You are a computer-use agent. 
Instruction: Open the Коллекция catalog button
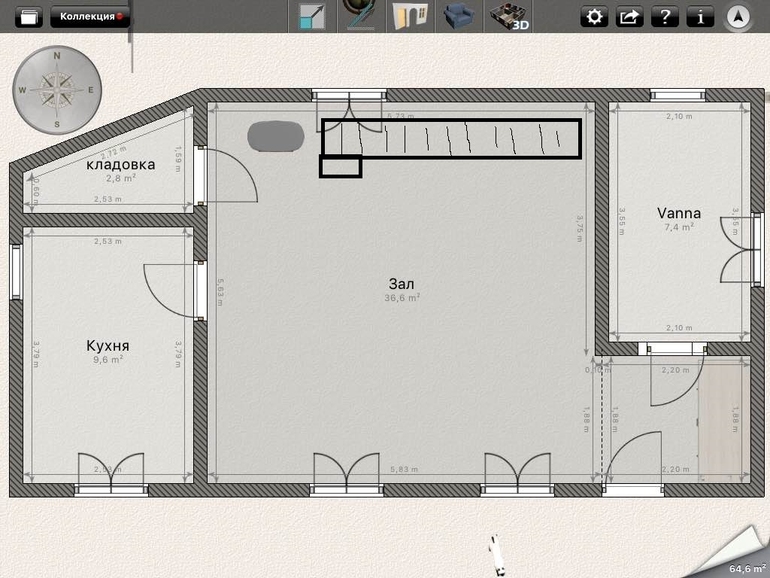point(91,17)
